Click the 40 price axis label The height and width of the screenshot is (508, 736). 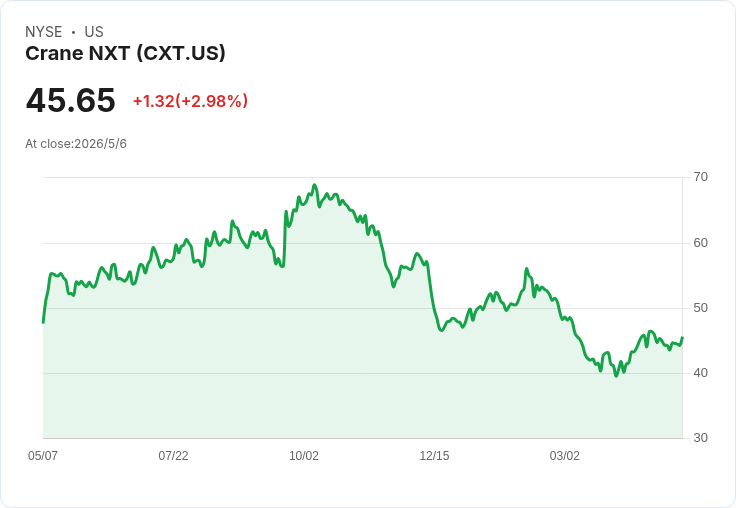pos(700,373)
